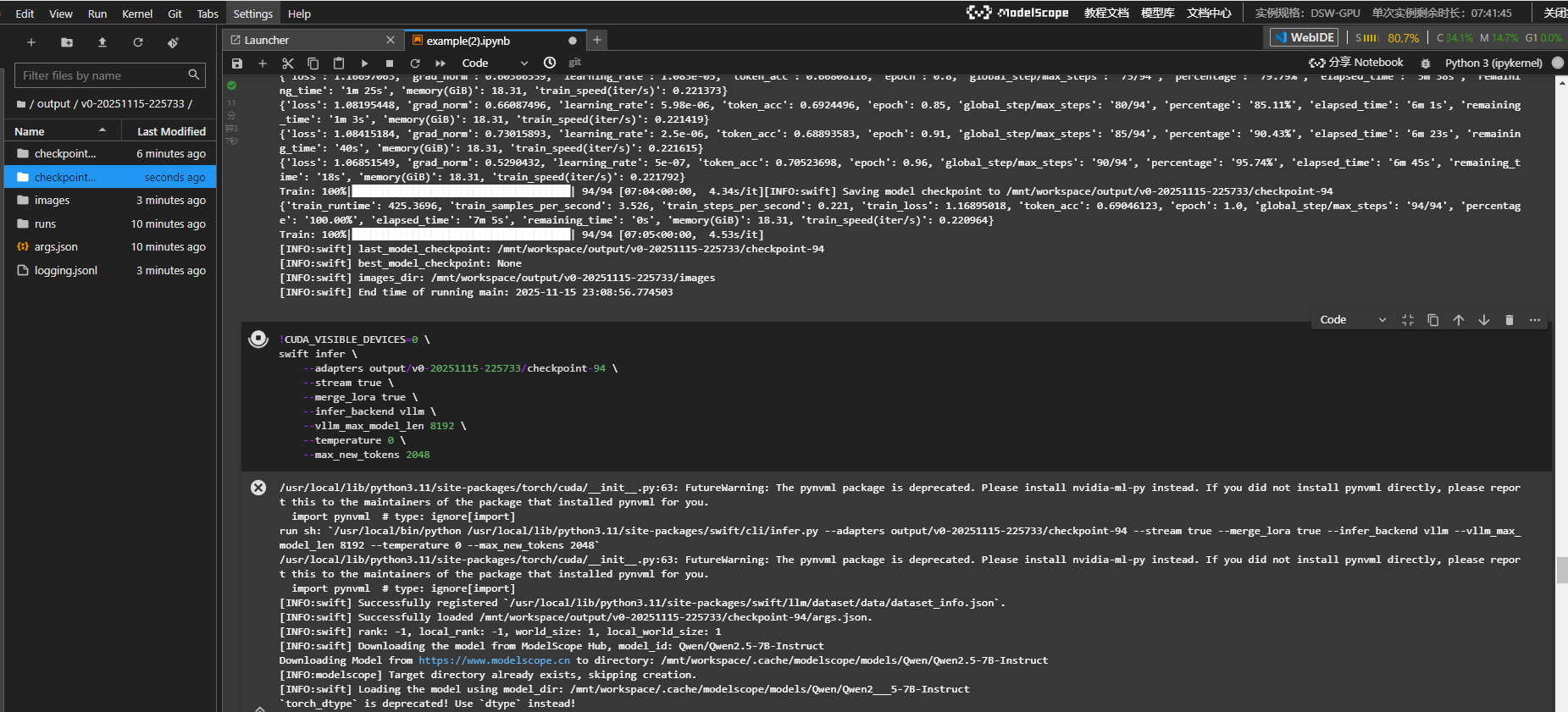Screen dimensions: 1568x712
Task: Open the debugger bug icon
Action: tap(1426, 63)
